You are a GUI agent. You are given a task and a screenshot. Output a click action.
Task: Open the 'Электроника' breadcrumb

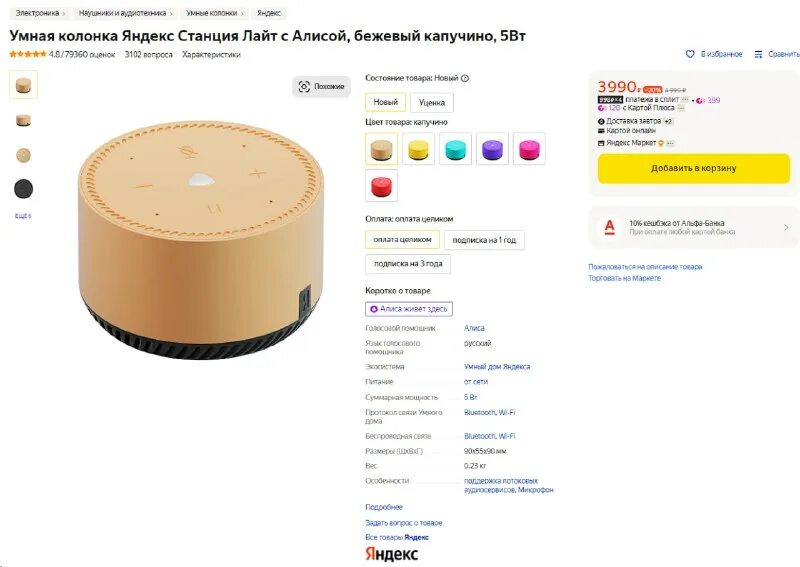click(37, 13)
